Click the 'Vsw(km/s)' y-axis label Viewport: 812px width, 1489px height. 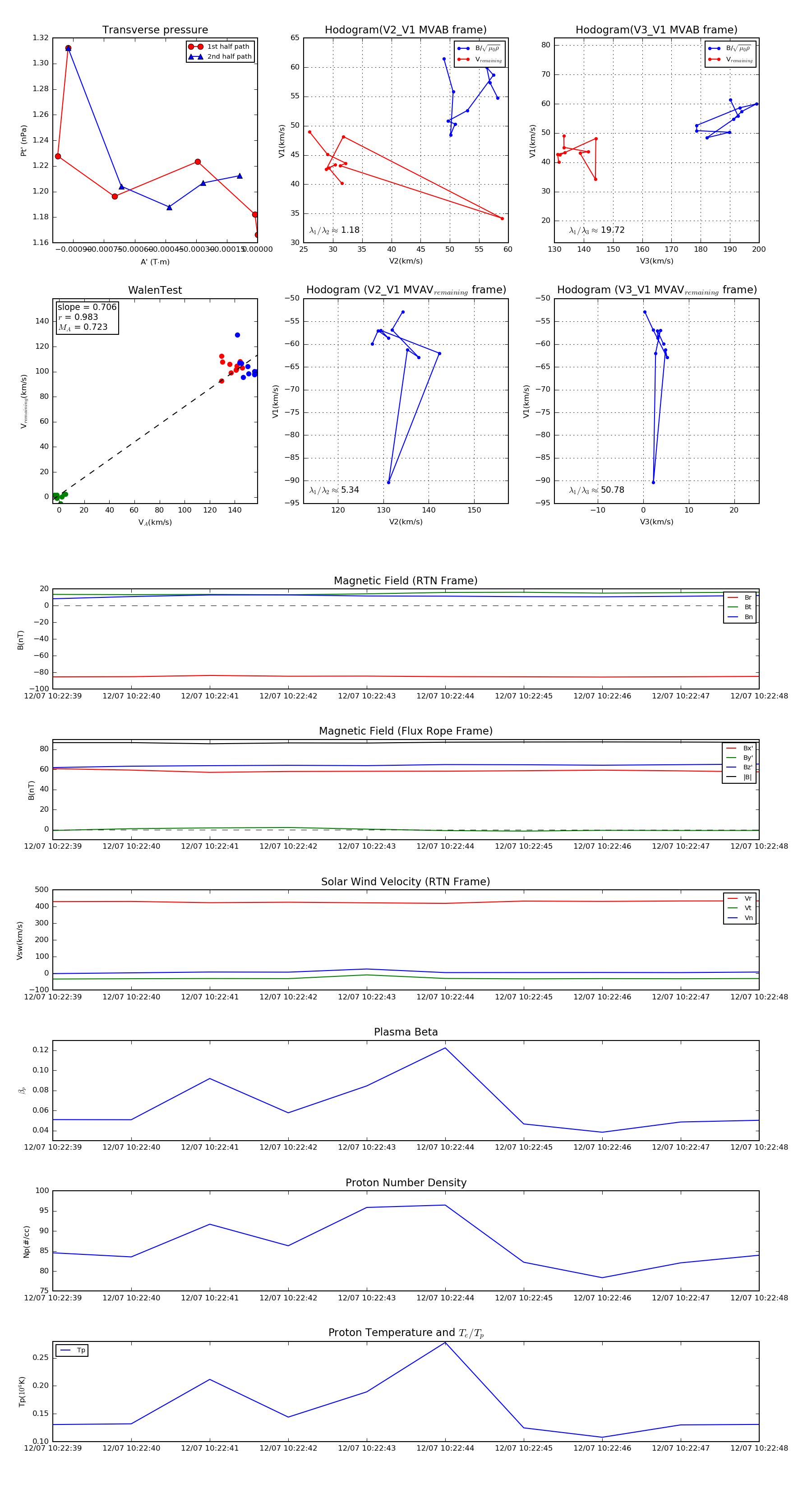(x=20, y=940)
